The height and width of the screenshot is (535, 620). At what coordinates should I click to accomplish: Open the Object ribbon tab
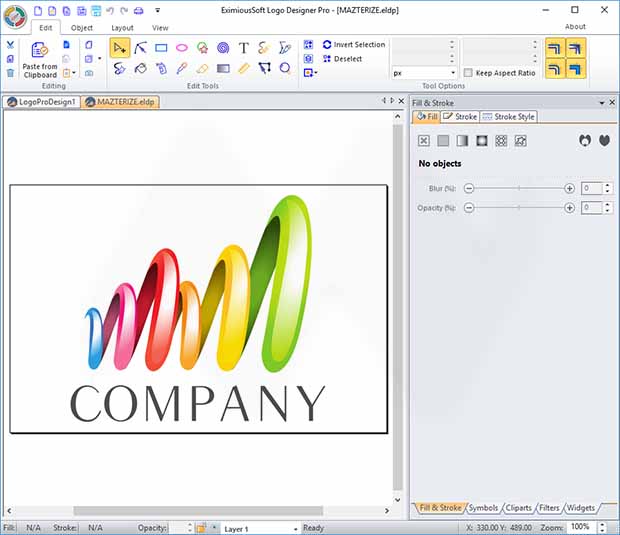(82, 28)
